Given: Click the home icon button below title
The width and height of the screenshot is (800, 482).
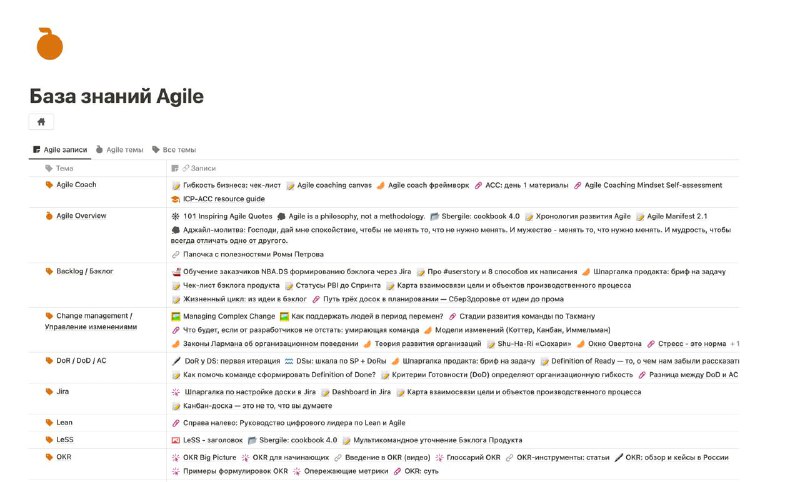Looking at the screenshot, I should click(41, 121).
